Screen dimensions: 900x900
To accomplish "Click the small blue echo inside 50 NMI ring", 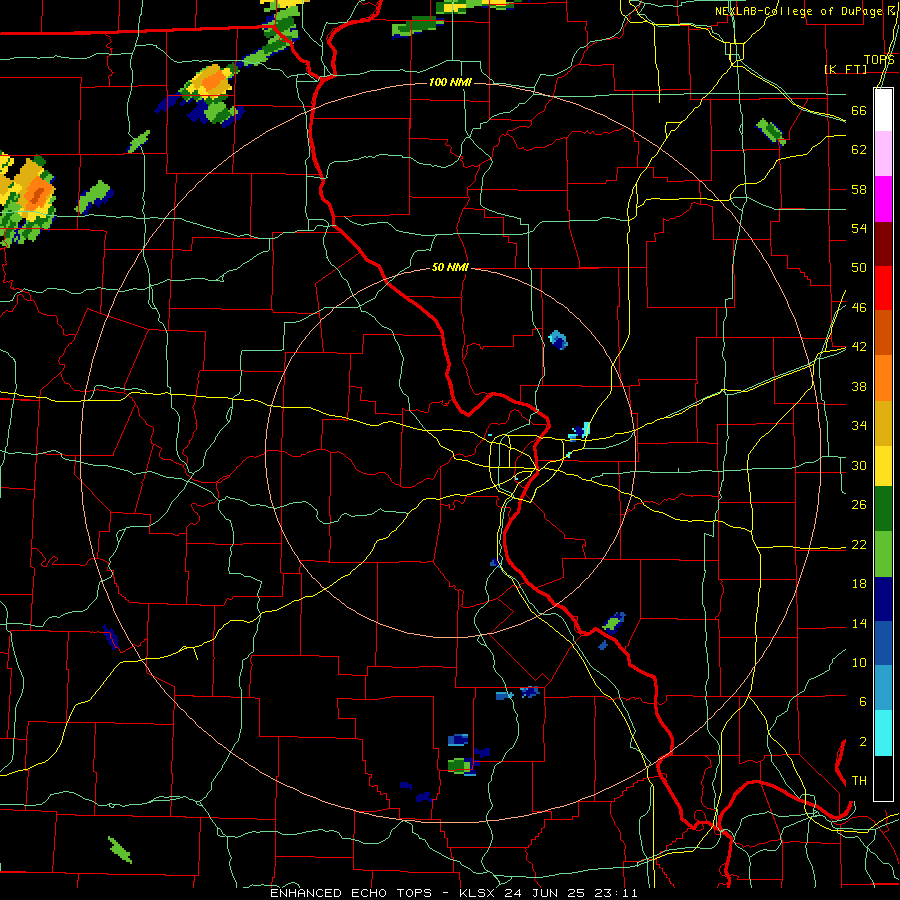I will 558,340.
